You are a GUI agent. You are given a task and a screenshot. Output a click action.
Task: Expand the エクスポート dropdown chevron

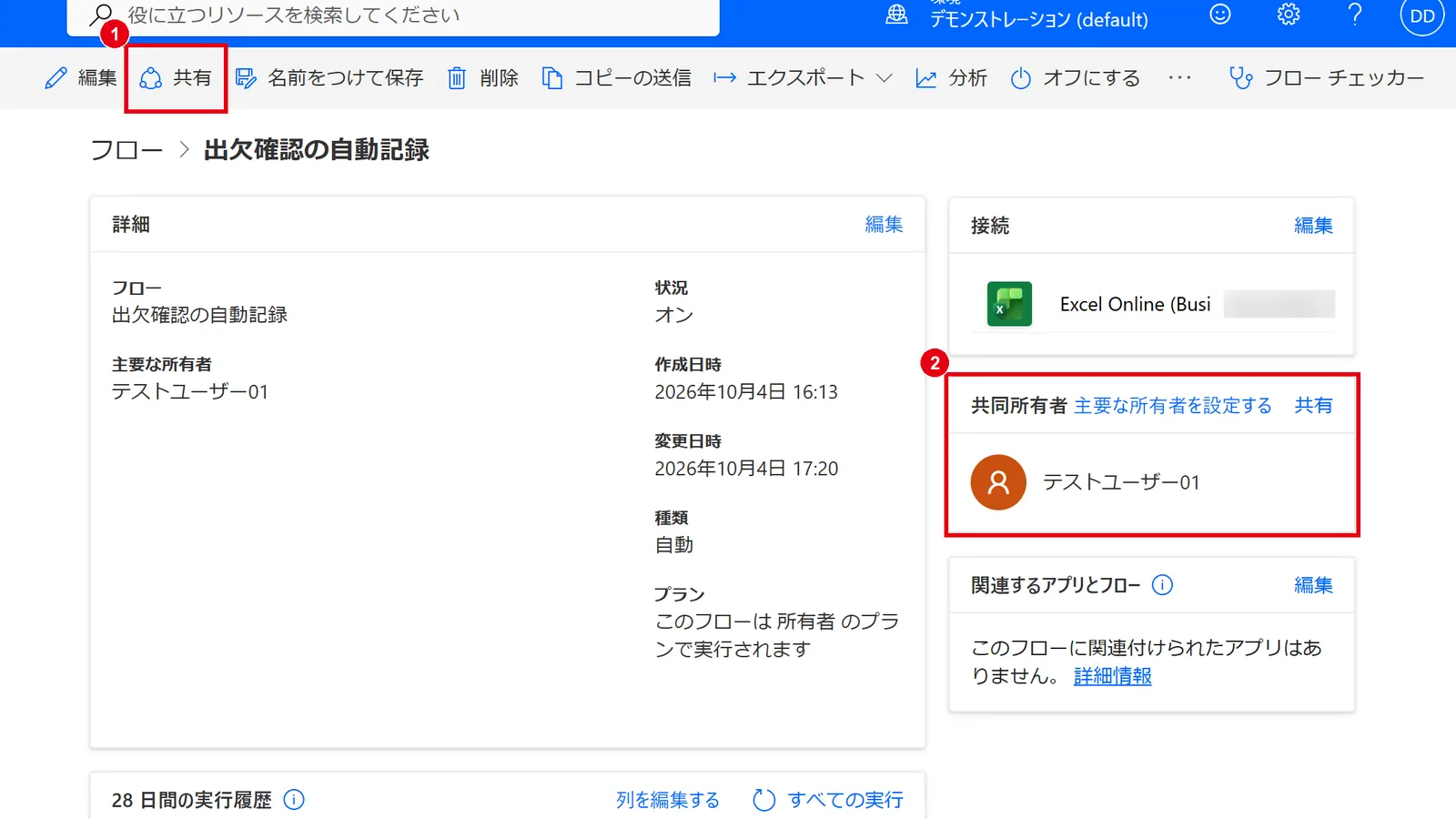pos(884,78)
